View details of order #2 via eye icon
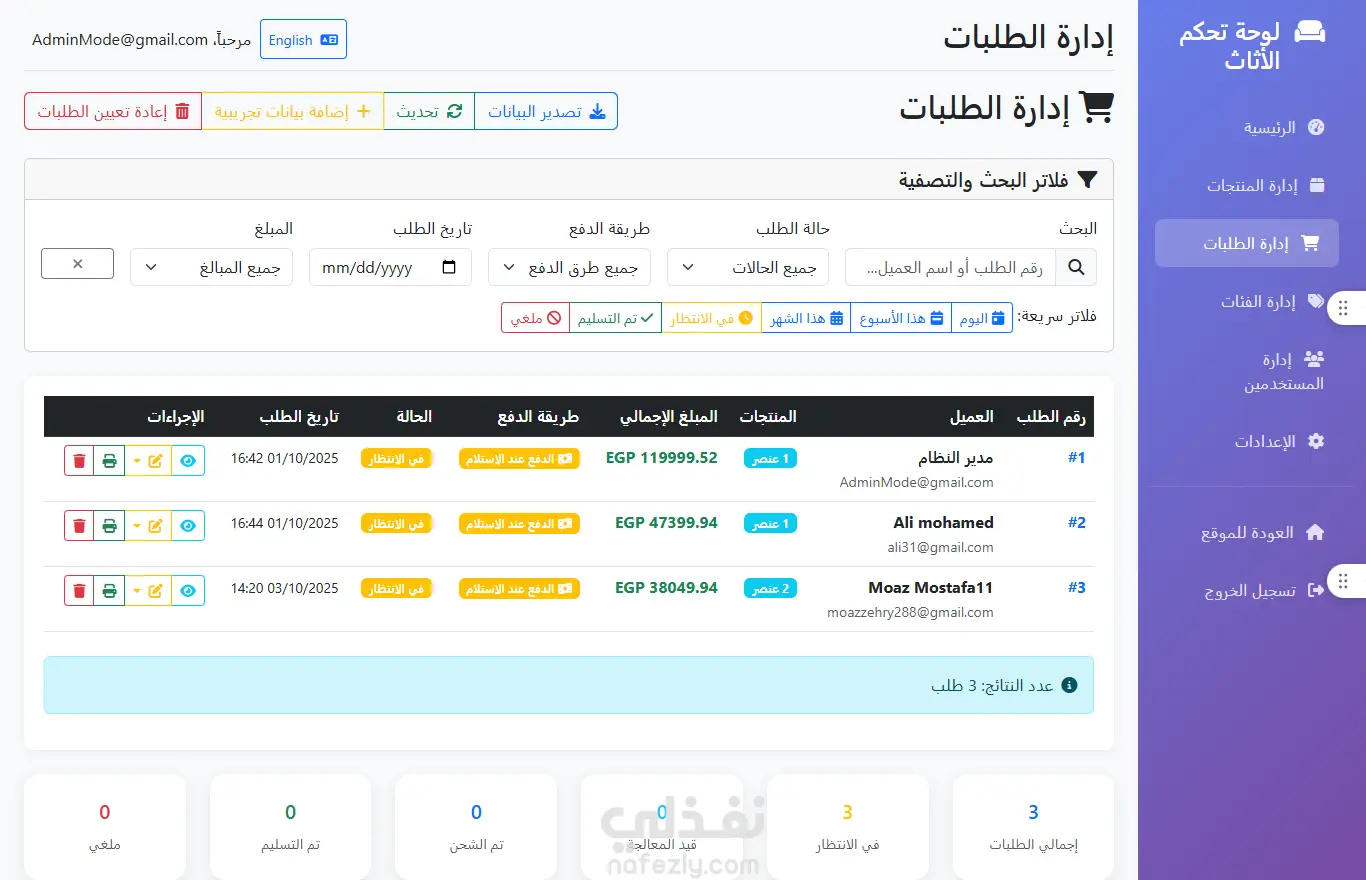Image resolution: width=1366 pixels, height=880 pixels. [188, 526]
